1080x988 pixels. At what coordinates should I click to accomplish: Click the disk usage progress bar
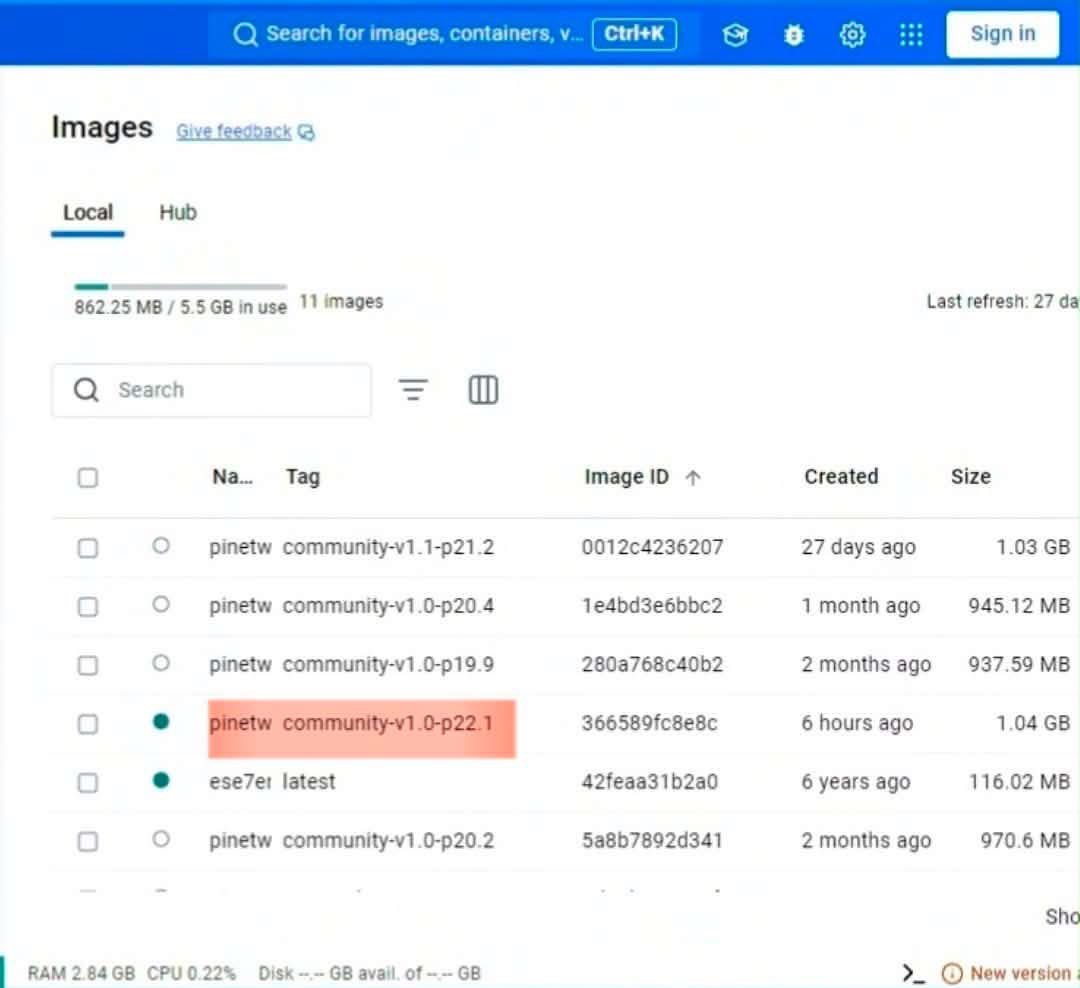(179, 285)
